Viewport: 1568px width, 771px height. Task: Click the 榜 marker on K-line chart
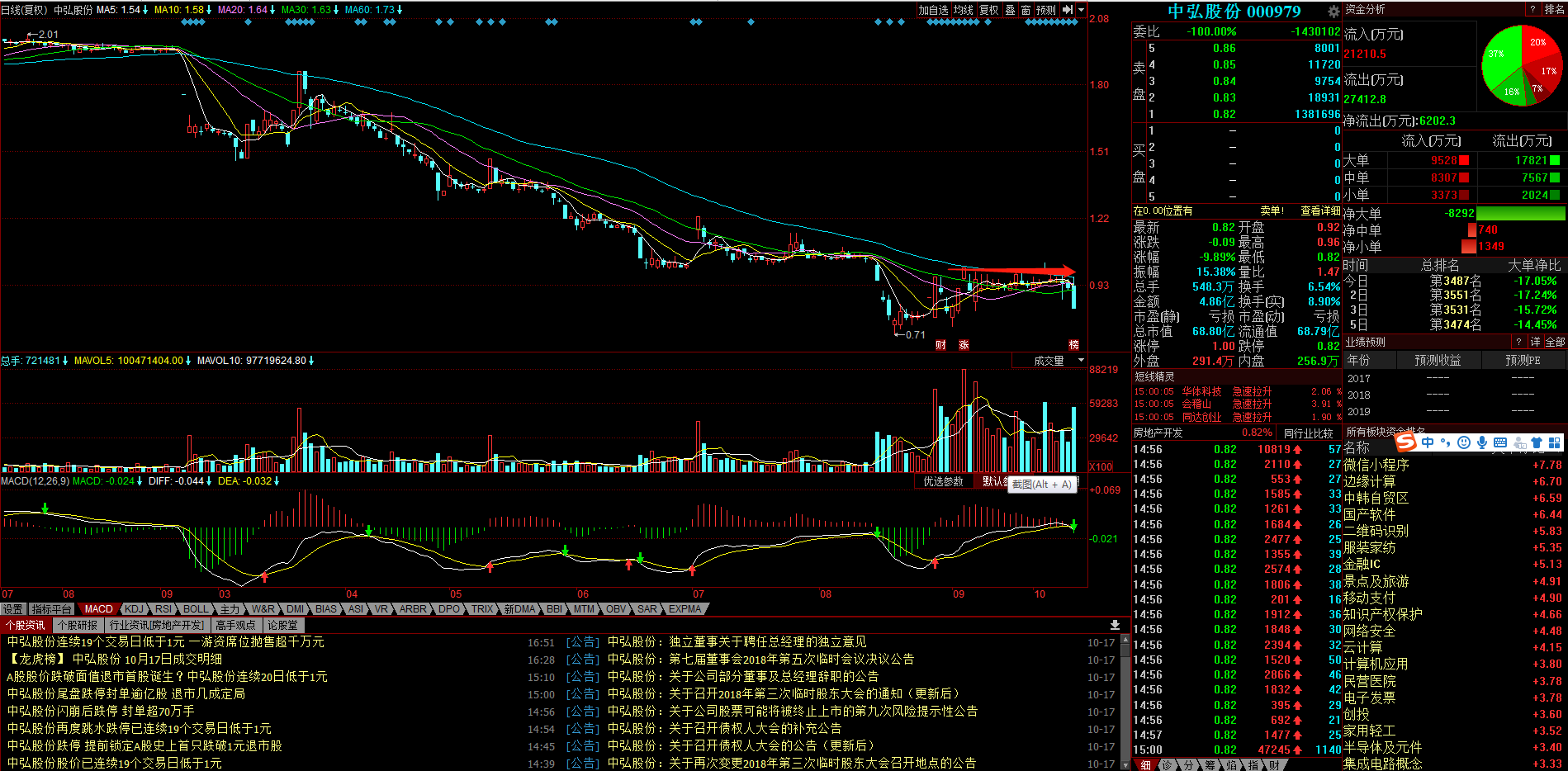pos(1073,345)
